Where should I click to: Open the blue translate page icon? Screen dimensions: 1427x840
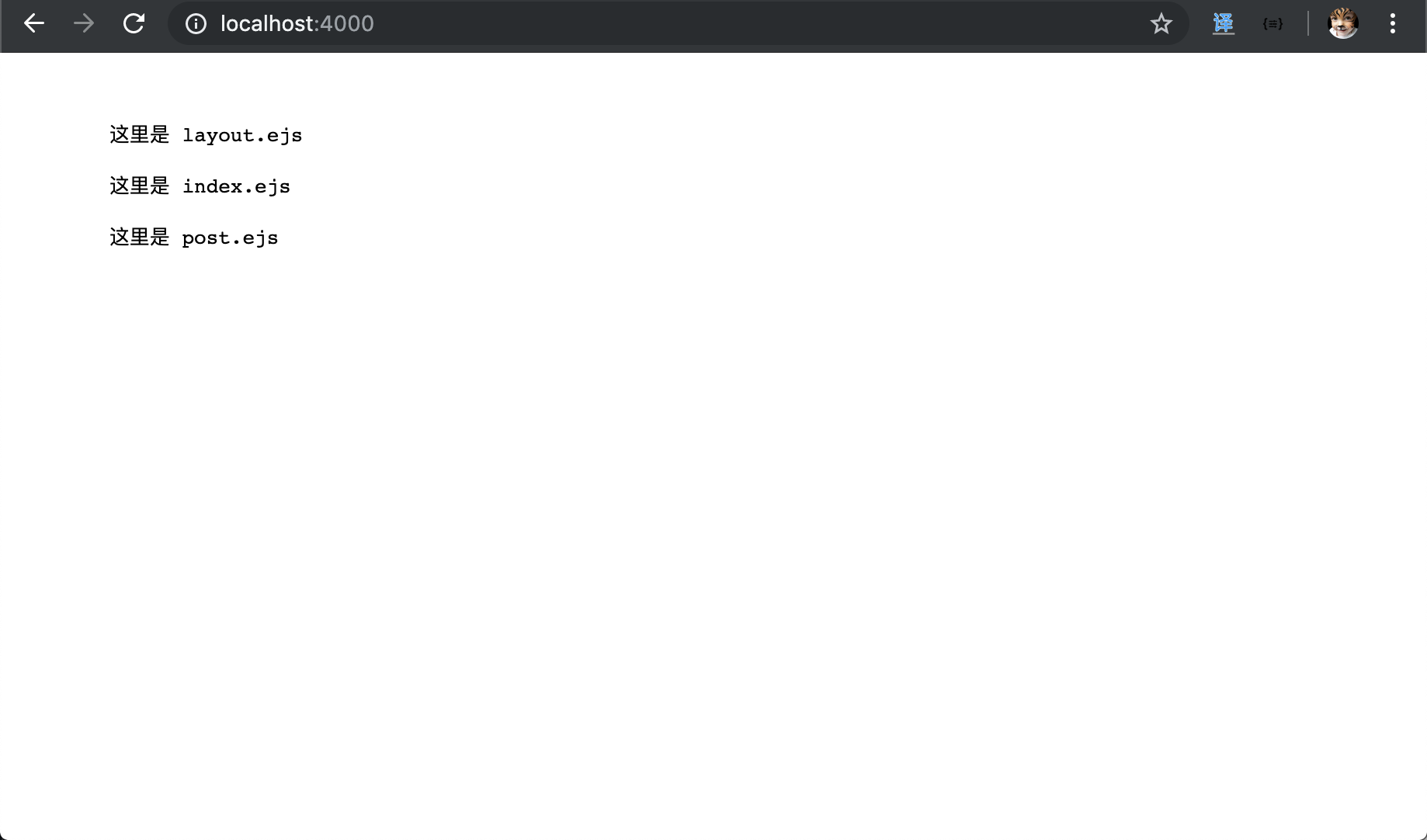click(1223, 24)
